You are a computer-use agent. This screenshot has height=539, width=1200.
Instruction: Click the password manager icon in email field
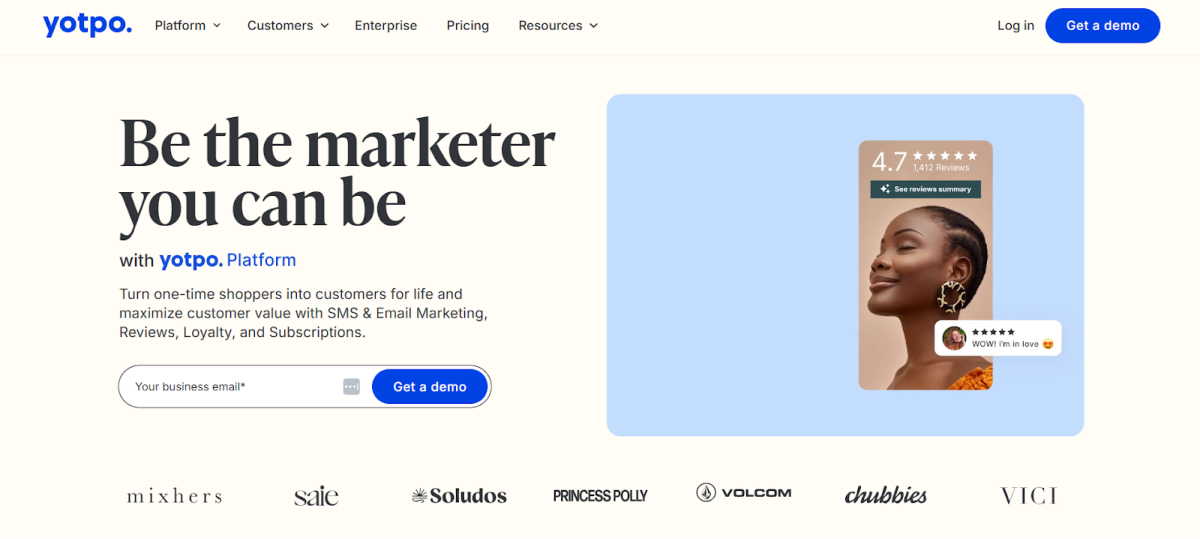pos(351,387)
